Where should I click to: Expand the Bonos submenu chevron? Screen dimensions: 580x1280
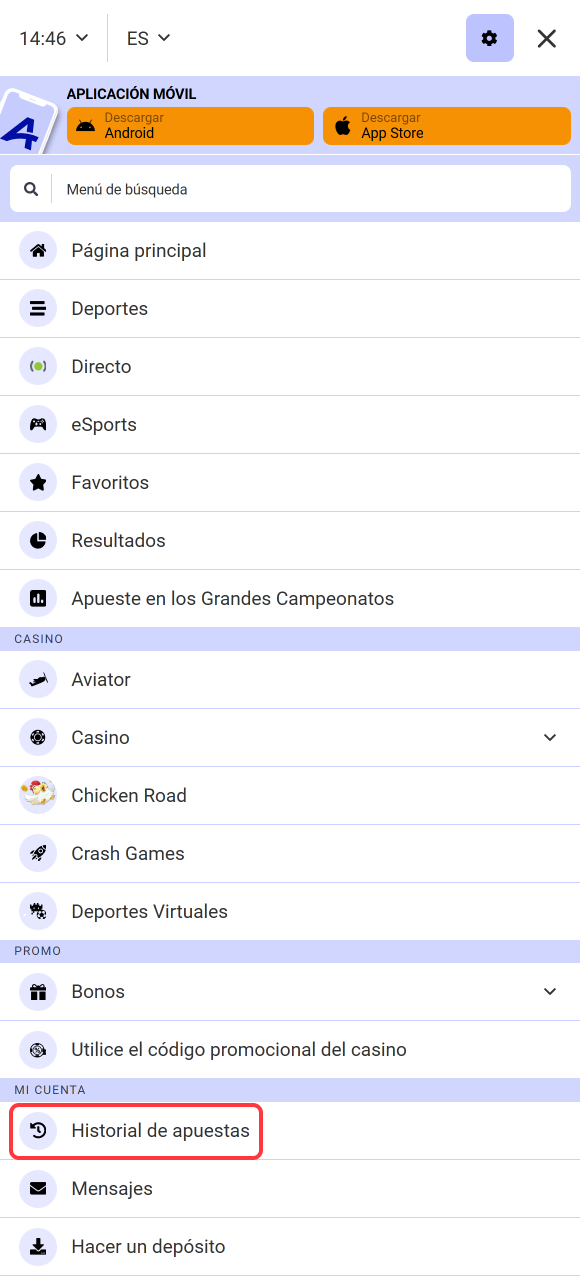click(549, 991)
